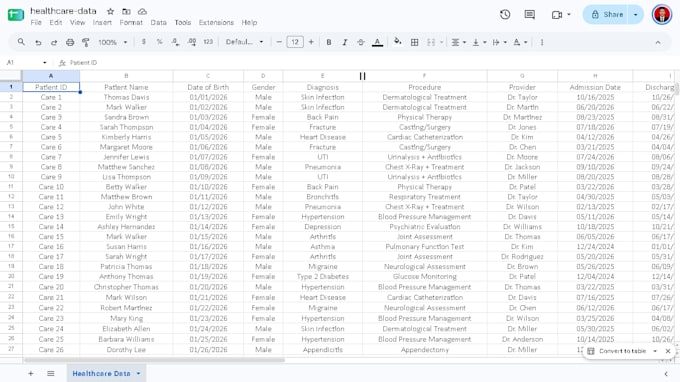Open vertical align dropdown

point(479,42)
